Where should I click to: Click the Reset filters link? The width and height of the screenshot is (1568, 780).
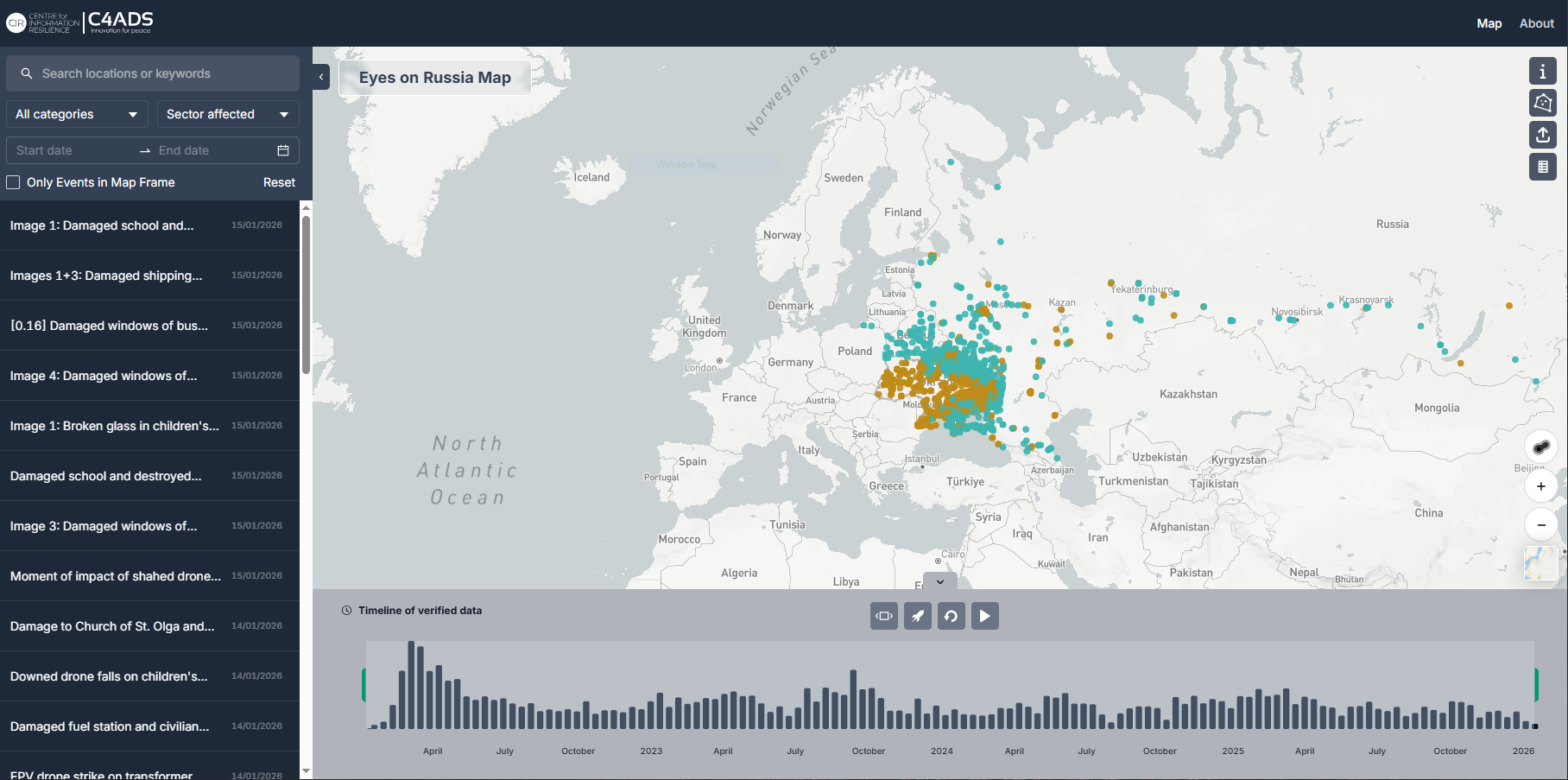(x=279, y=182)
